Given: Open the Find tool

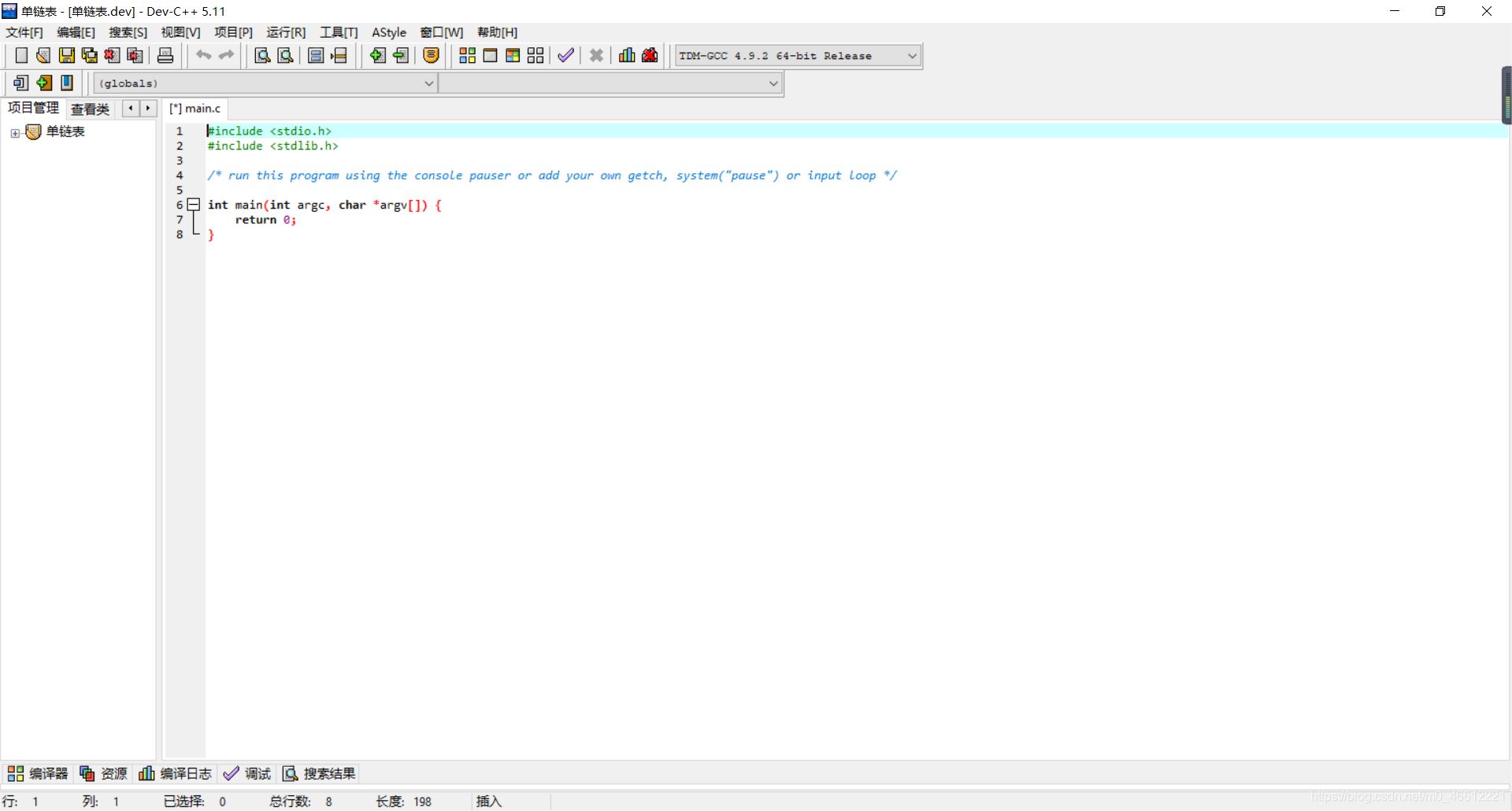Looking at the screenshot, I should [x=262, y=55].
